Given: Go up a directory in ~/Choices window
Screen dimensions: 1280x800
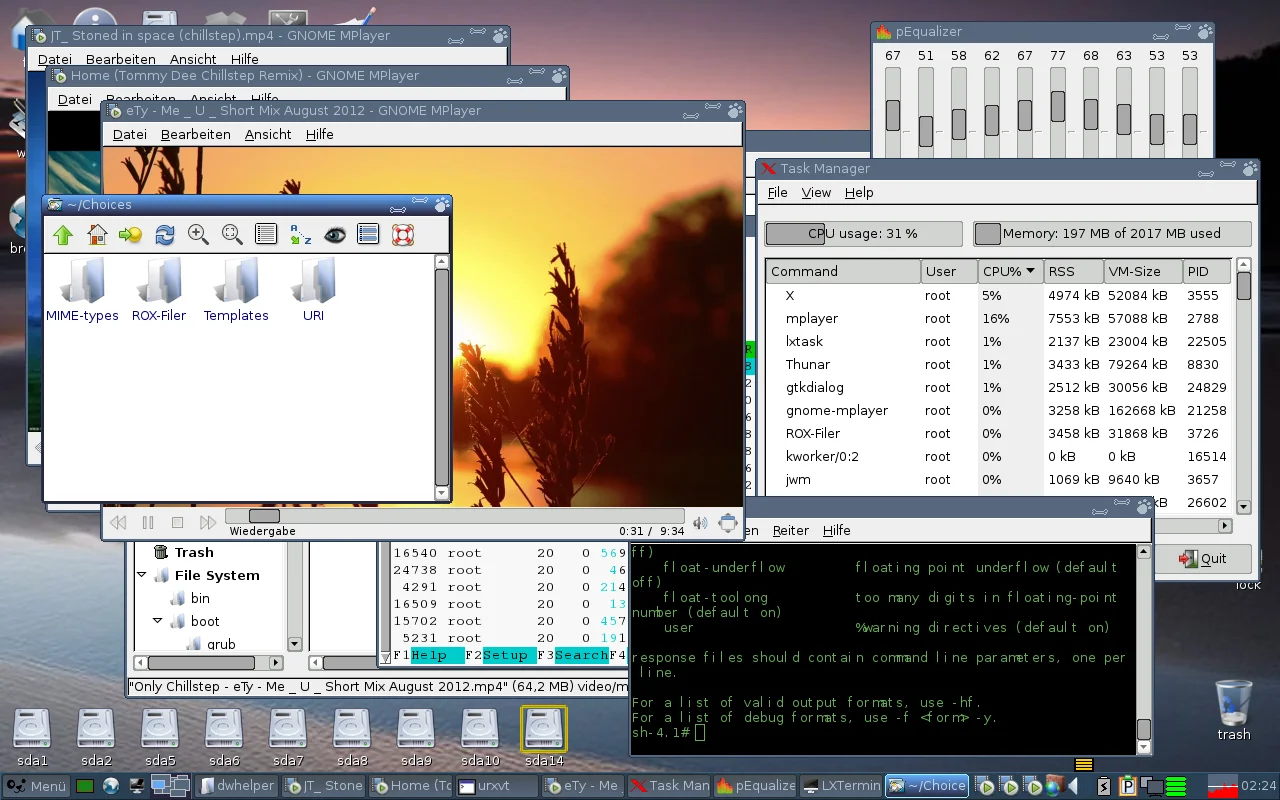Looking at the screenshot, I should (63, 235).
